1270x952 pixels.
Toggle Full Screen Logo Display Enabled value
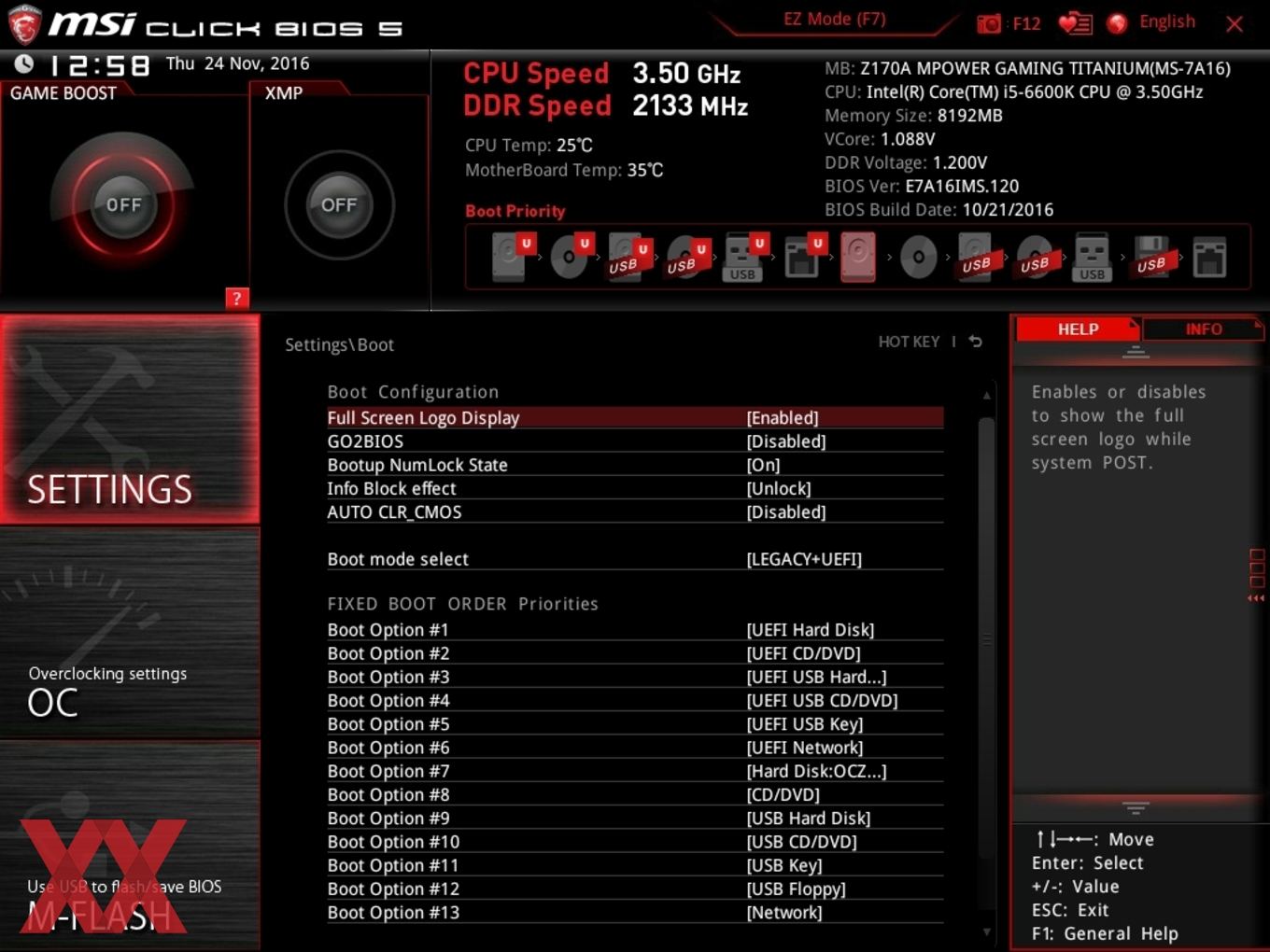783,418
